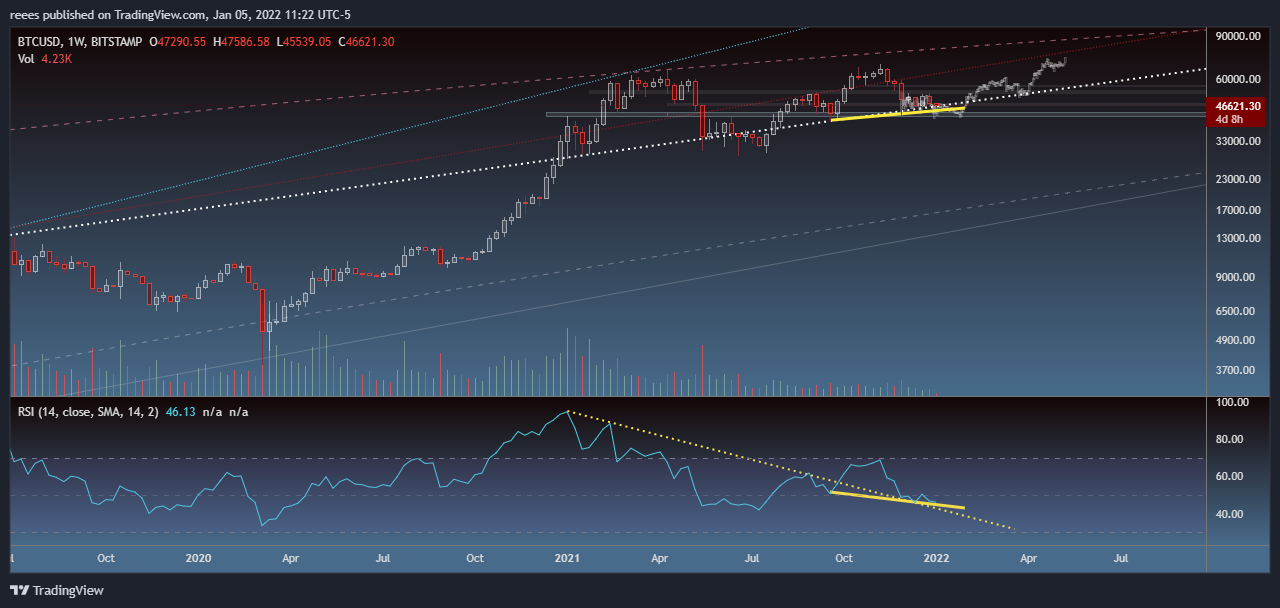Select the solid yellow trendline on the RSI pane

tap(897, 500)
